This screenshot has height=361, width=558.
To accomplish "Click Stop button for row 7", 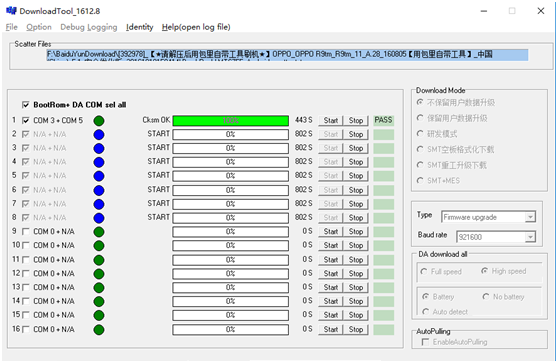I will pyautogui.click(x=356, y=204).
